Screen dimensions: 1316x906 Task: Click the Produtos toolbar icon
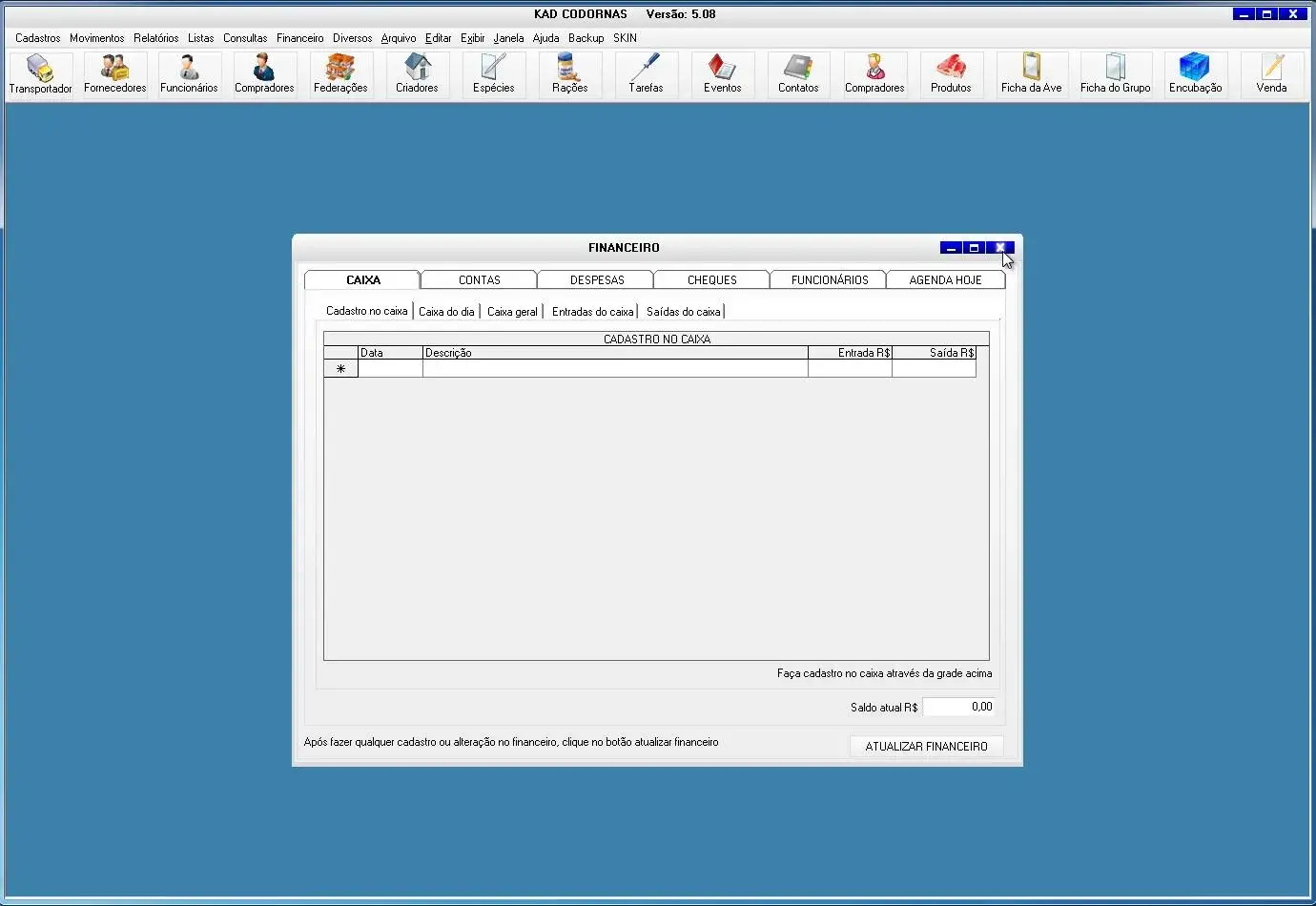coord(951,74)
